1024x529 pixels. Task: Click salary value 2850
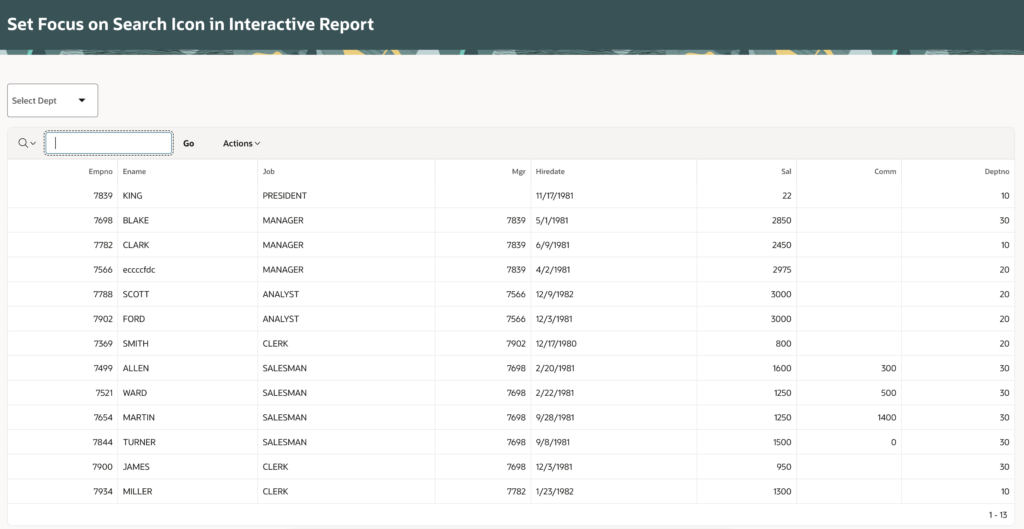[781, 221]
